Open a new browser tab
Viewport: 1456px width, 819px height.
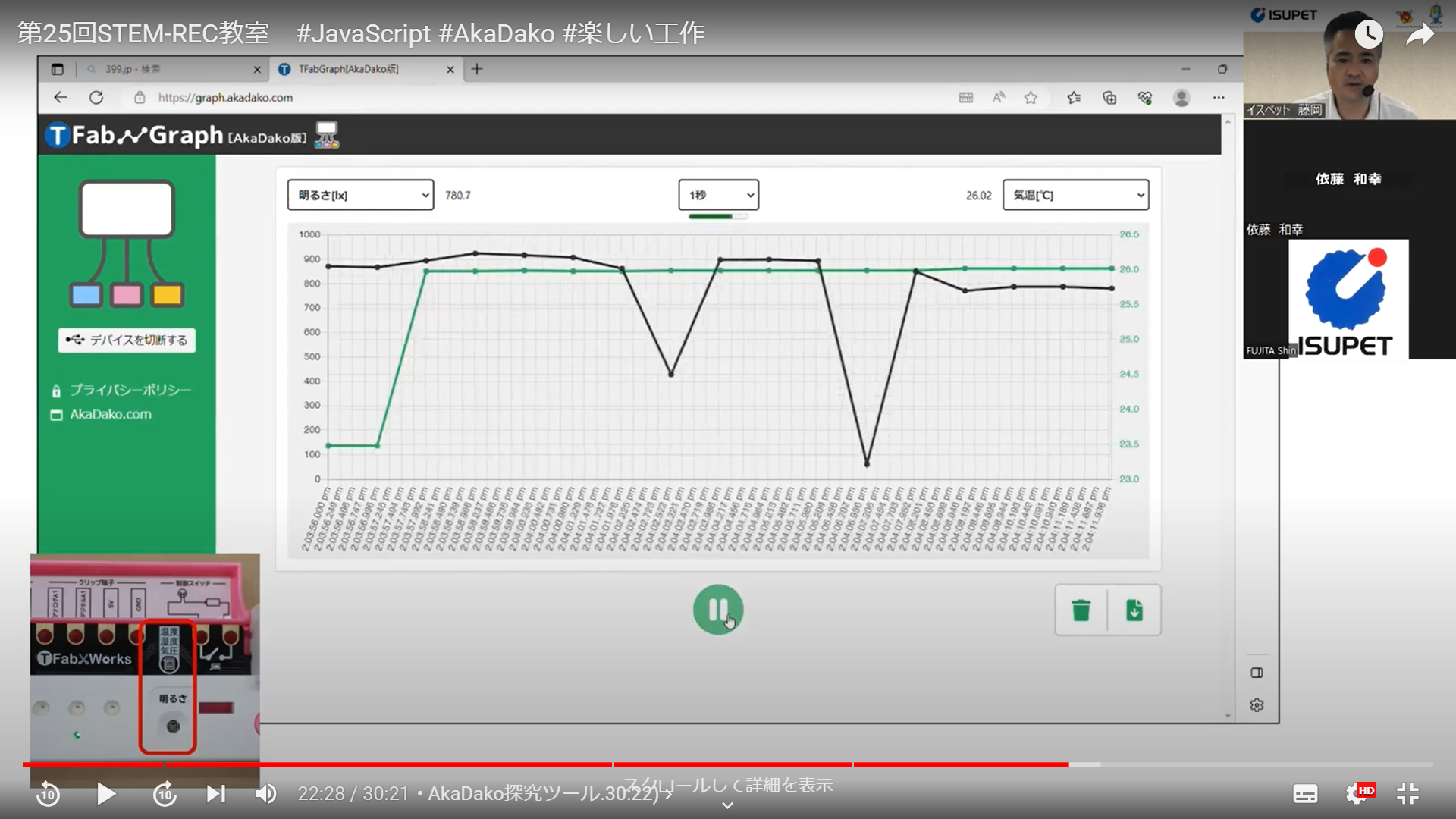tap(477, 69)
